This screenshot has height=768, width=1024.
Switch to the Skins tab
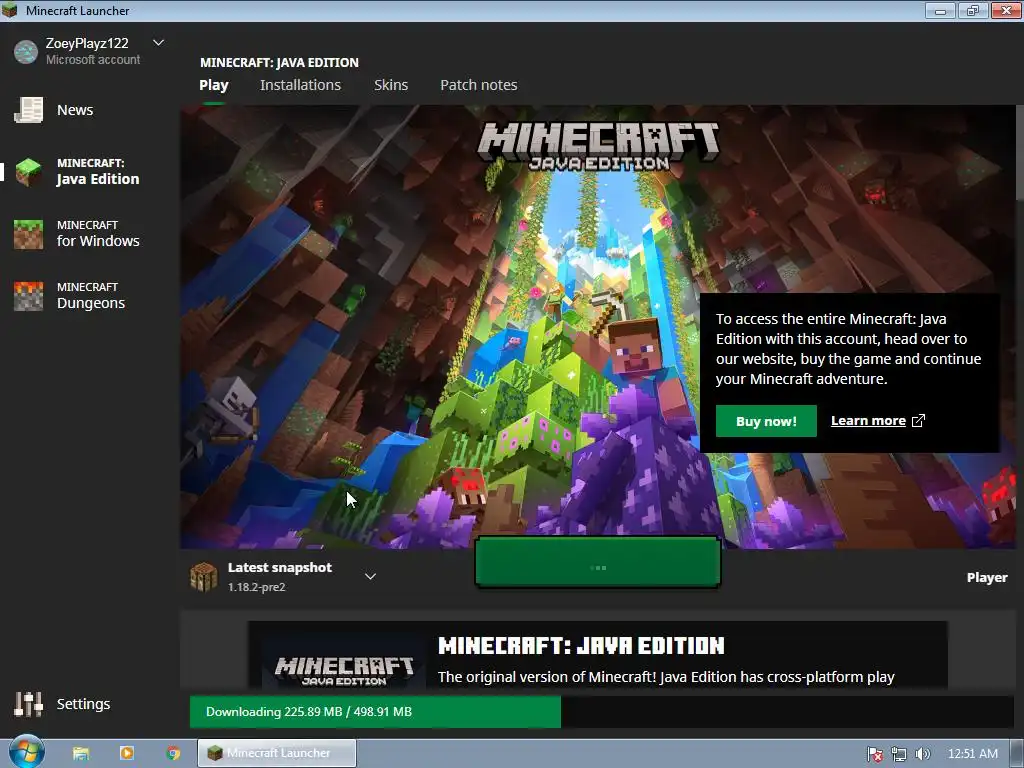(391, 85)
